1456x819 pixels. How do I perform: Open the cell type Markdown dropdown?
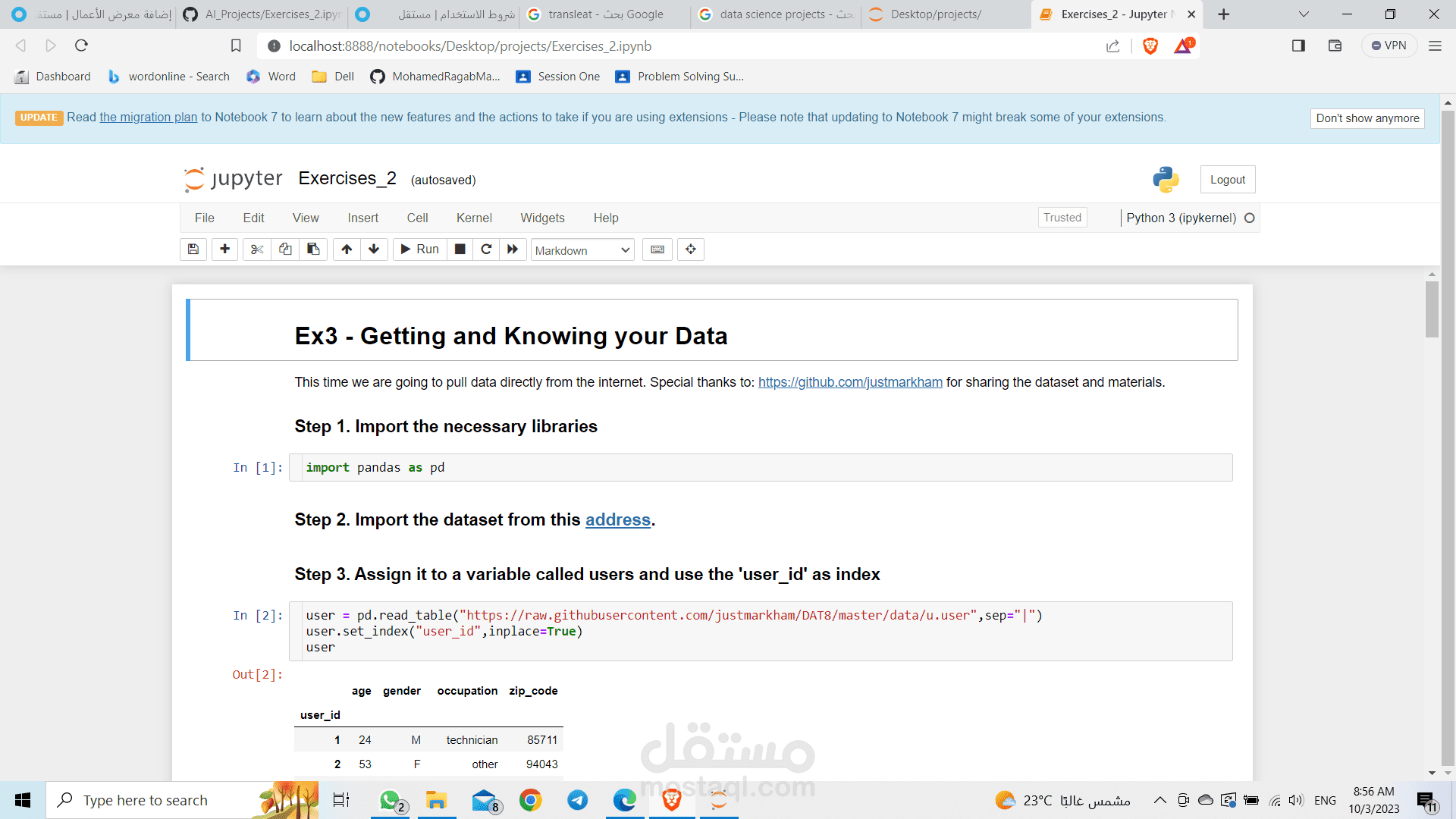(x=582, y=250)
